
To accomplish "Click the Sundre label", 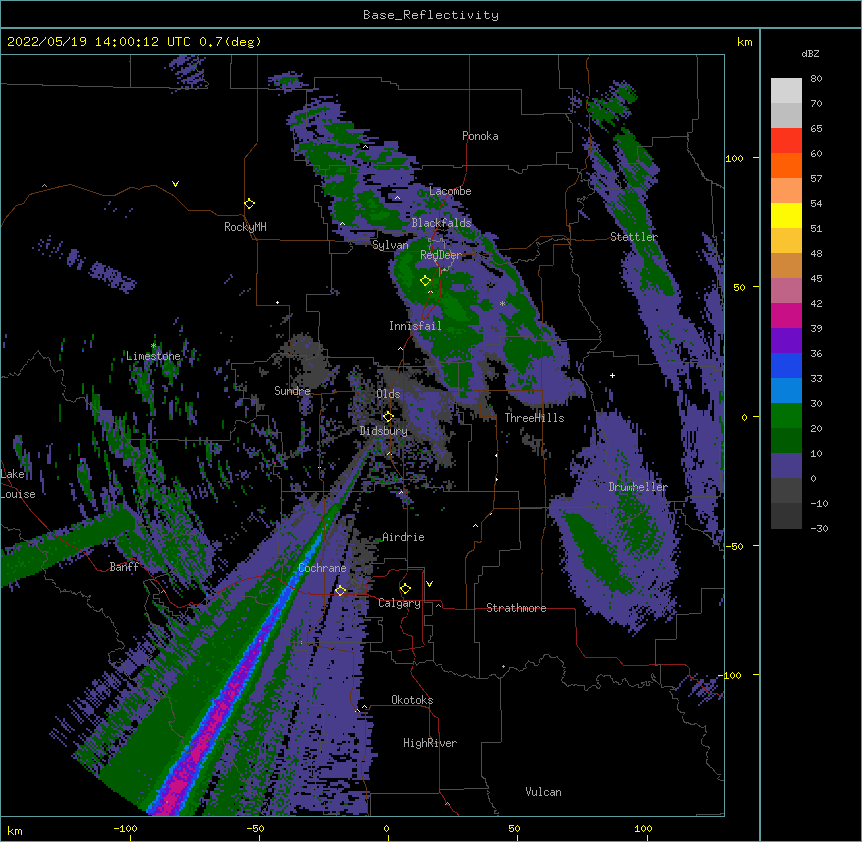I will (x=292, y=391).
